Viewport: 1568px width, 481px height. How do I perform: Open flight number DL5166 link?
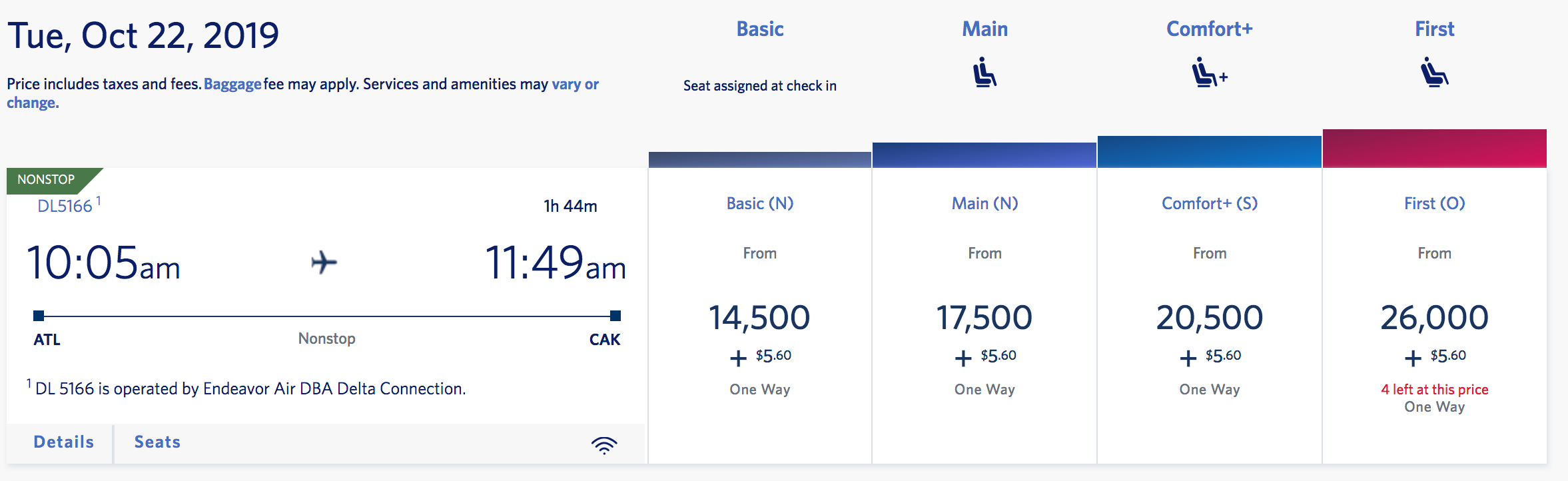click(65, 206)
